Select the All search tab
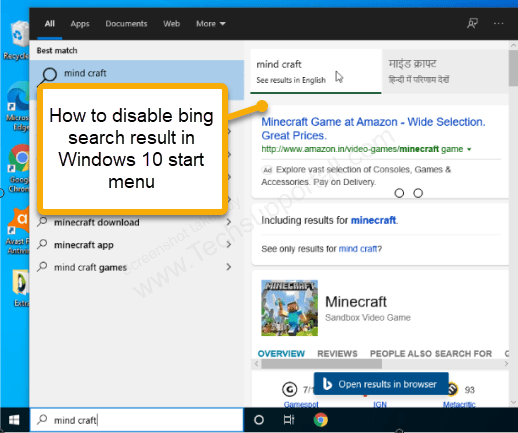 coord(50,24)
